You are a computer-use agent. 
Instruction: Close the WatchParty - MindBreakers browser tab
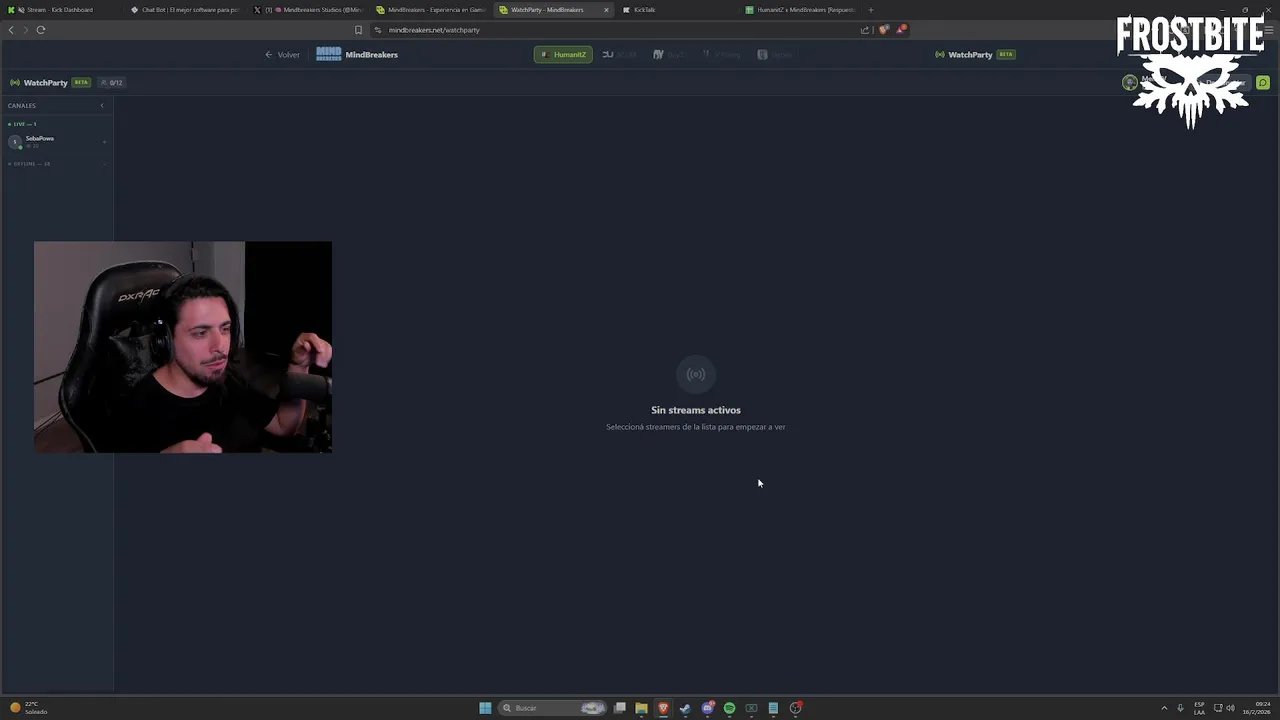coord(606,10)
